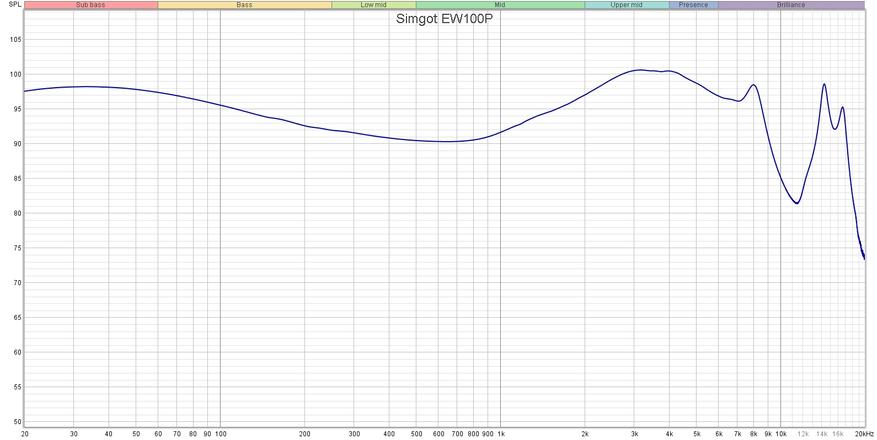Click the Bass band label
The image size is (877, 440).
pyautogui.click(x=244, y=5)
